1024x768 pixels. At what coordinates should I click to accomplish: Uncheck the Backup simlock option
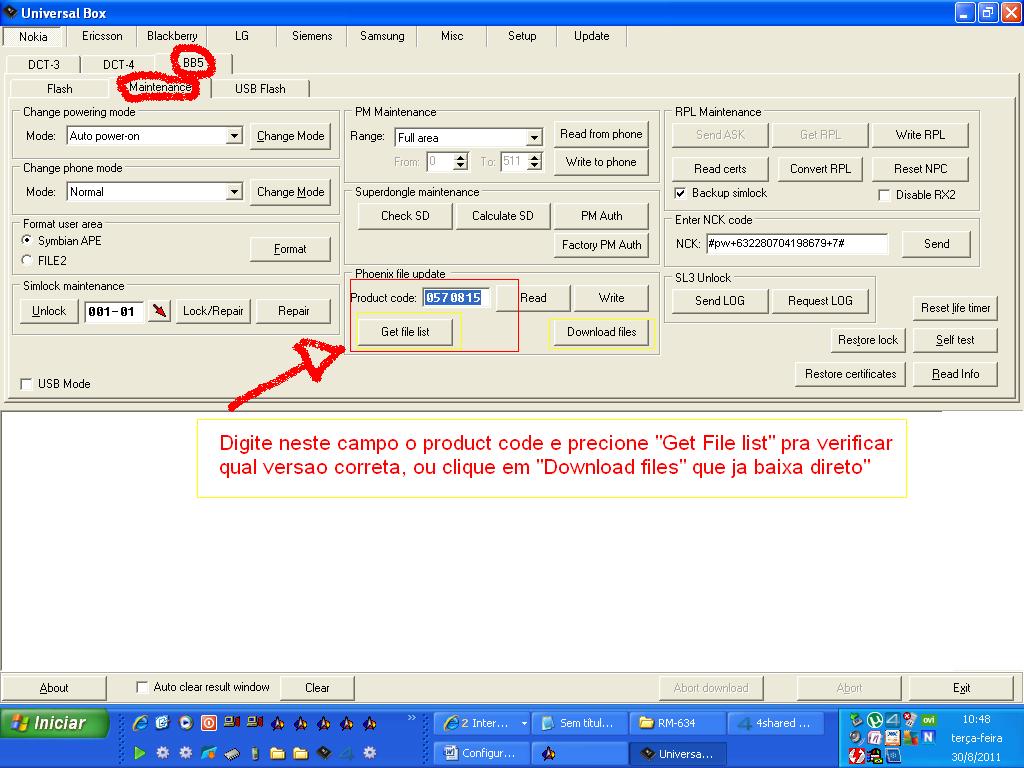[x=681, y=193]
